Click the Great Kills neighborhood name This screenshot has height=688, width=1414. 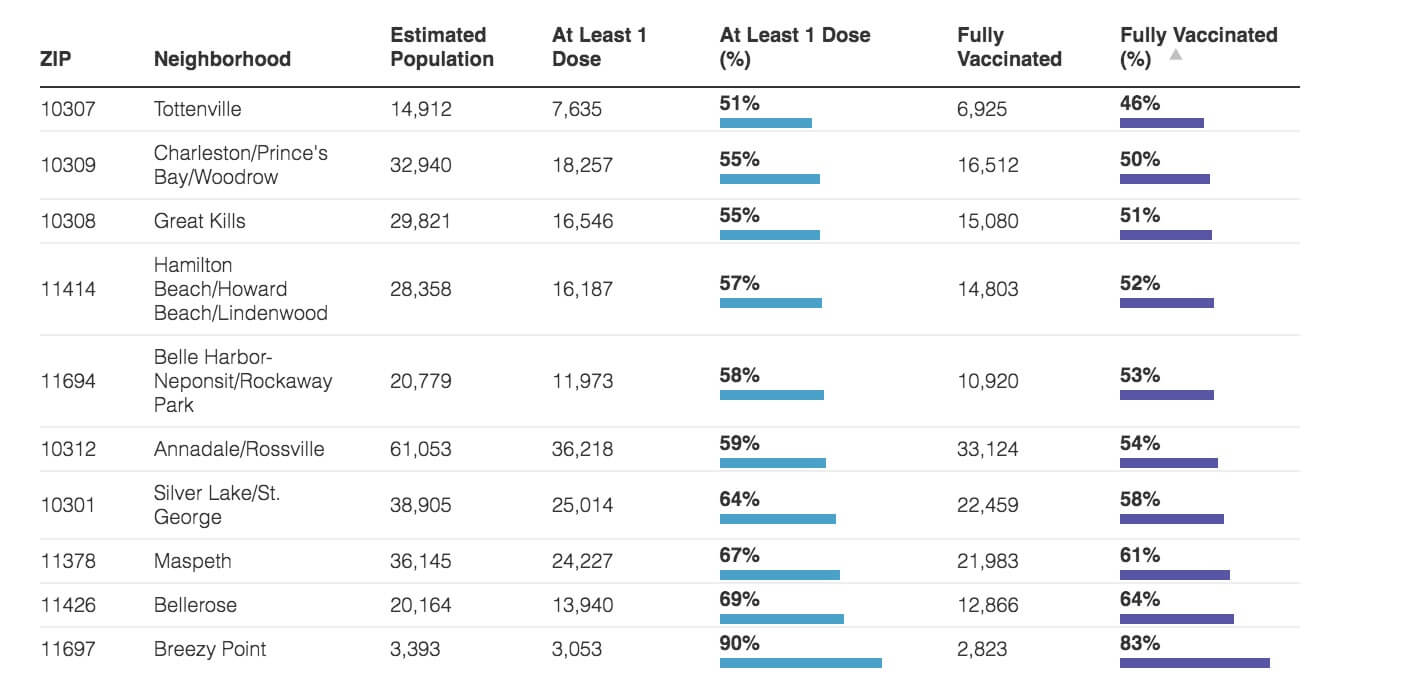tap(199, 221)
